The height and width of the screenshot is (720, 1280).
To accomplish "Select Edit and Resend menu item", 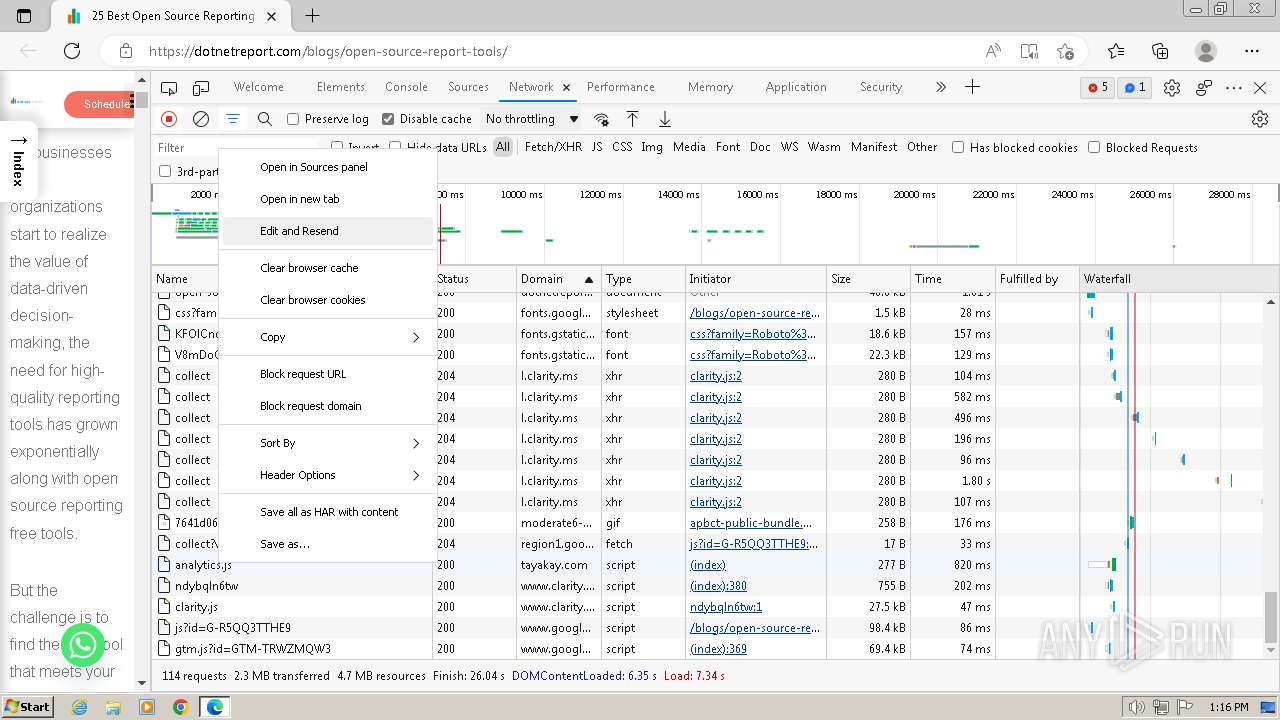I will point(328,231).
